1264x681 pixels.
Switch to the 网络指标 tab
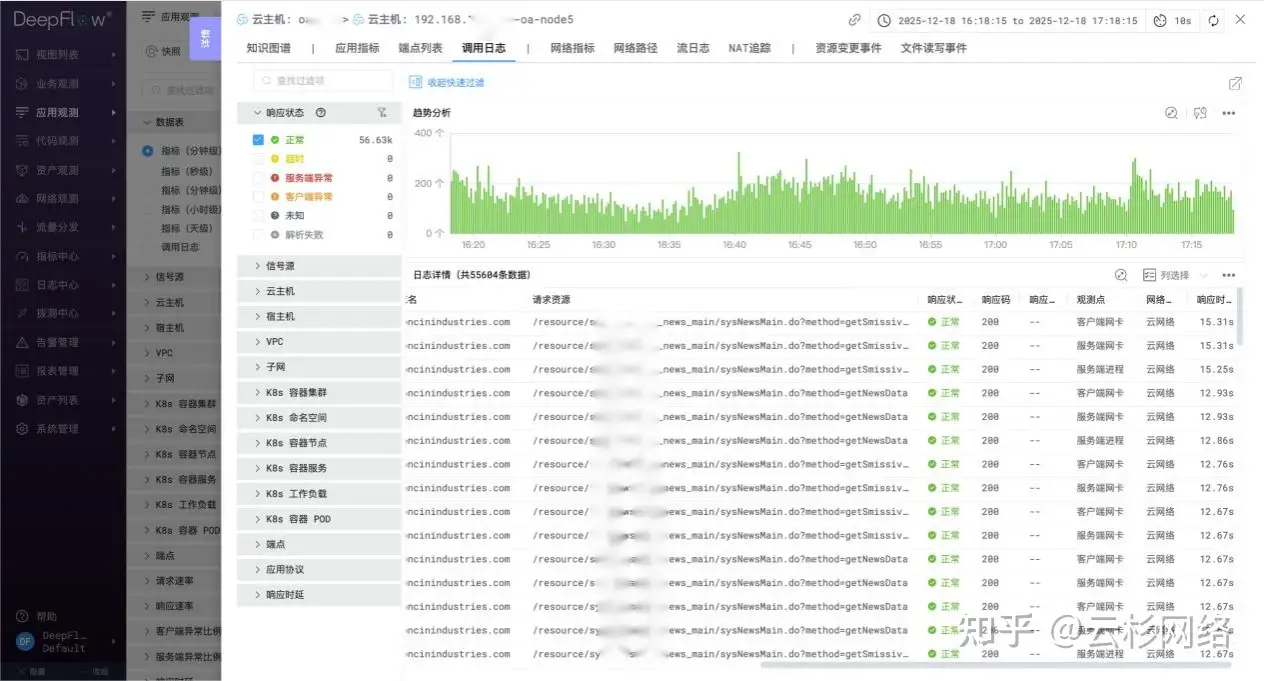pyautogui.click(x=572, y=48)
